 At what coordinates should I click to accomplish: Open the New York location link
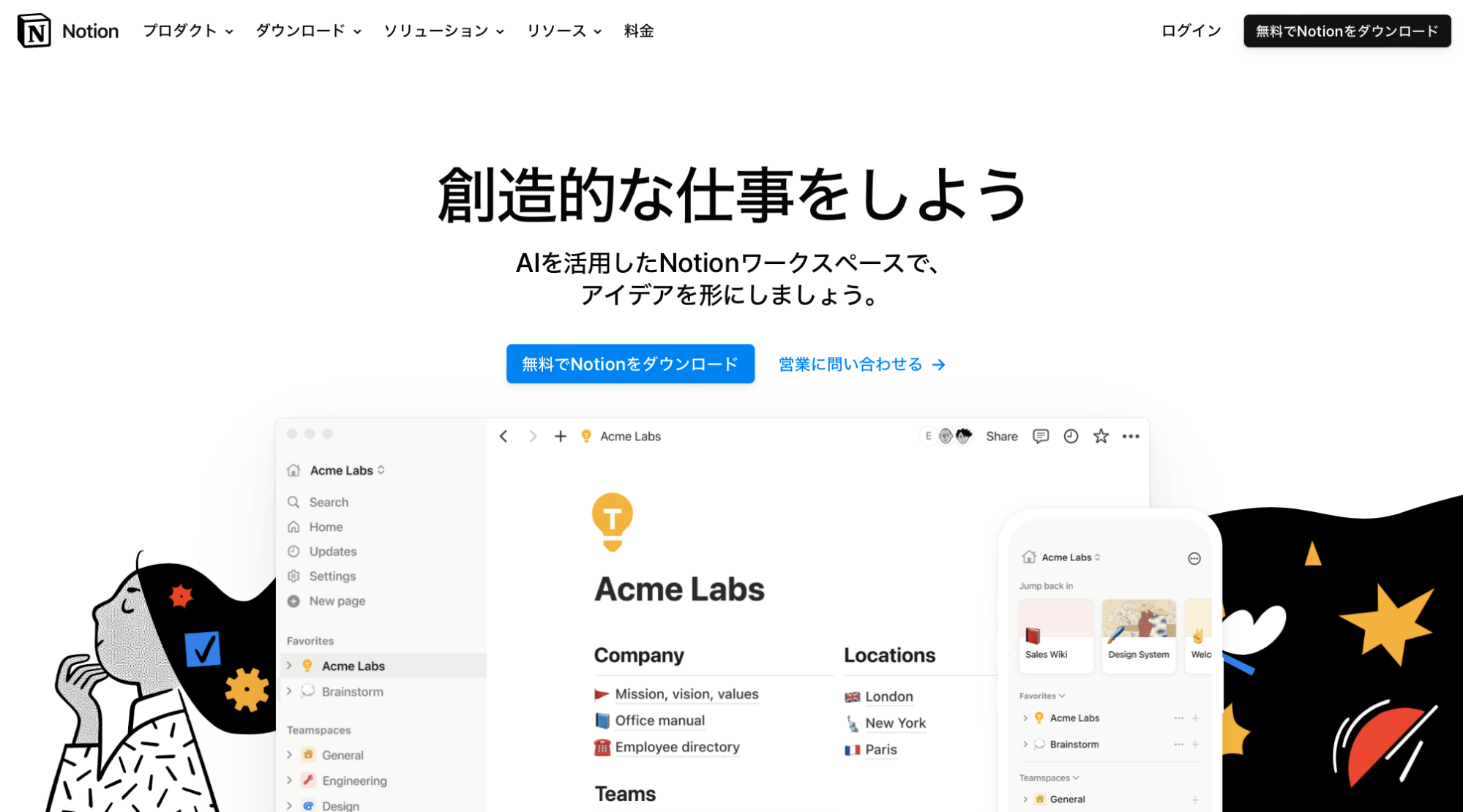click(895, 723)
